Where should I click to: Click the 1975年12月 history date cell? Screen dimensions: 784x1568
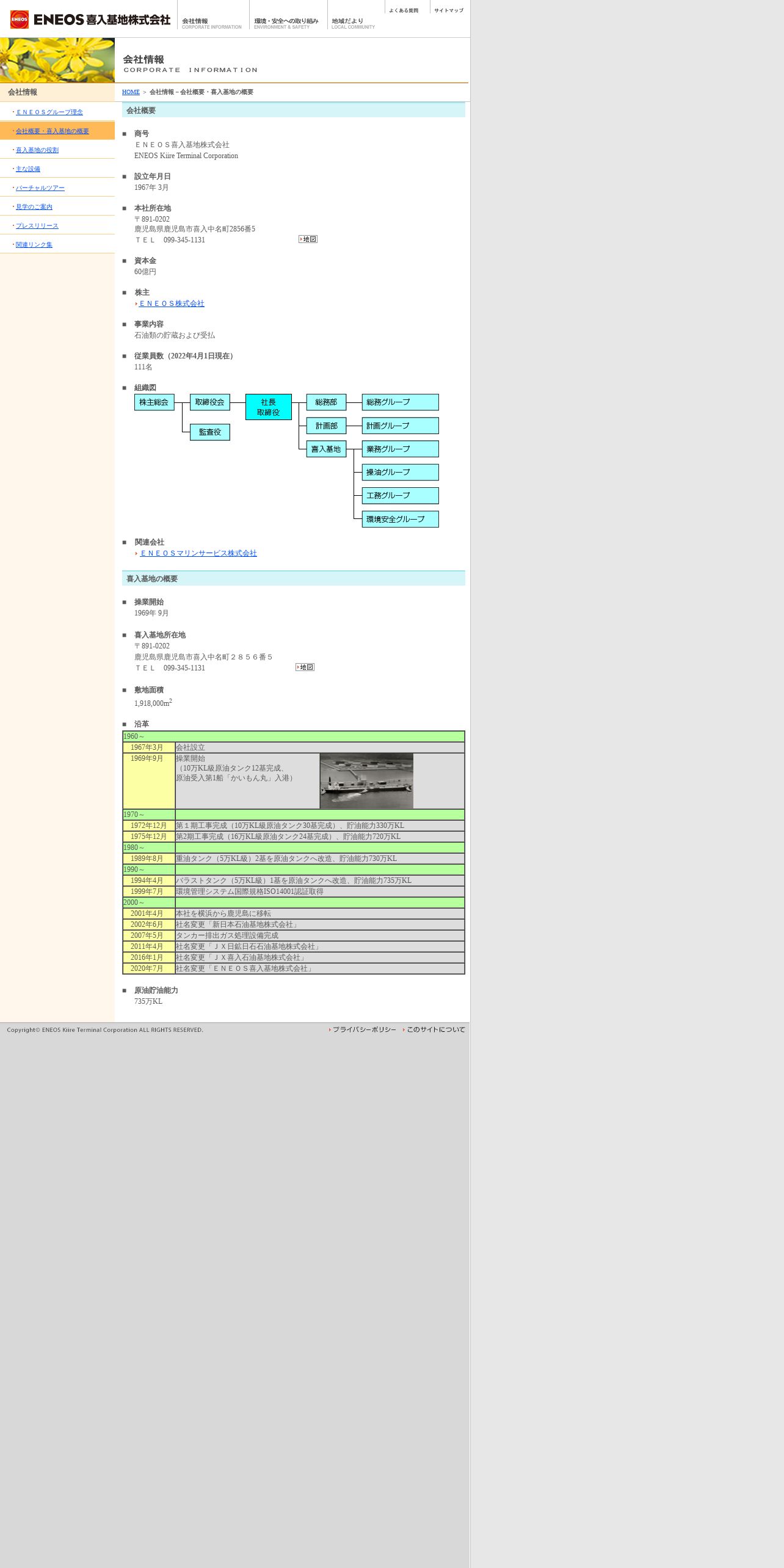[x=149, y=837]
